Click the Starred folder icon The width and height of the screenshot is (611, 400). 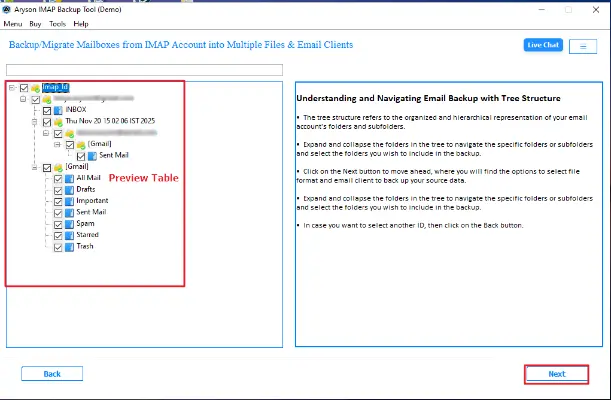69,236
